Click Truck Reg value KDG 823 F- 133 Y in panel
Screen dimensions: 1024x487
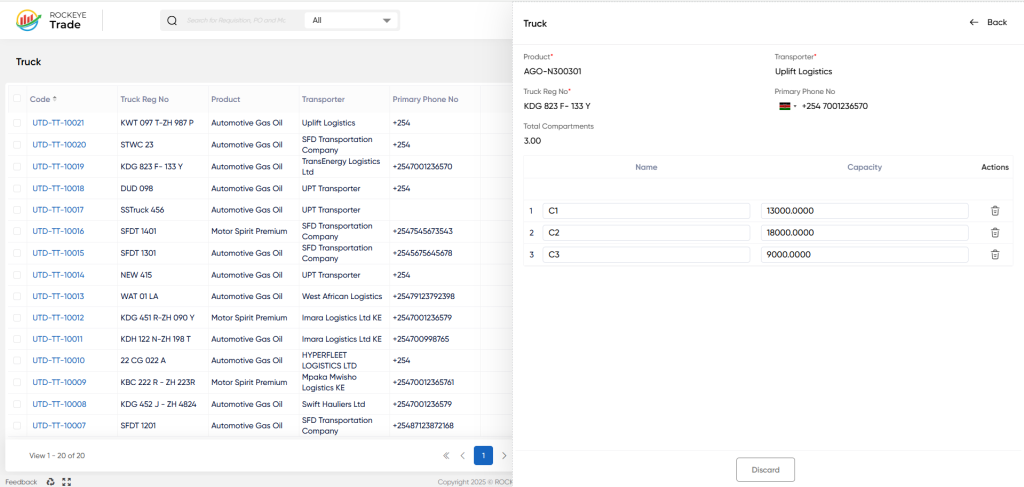(556, 106)
